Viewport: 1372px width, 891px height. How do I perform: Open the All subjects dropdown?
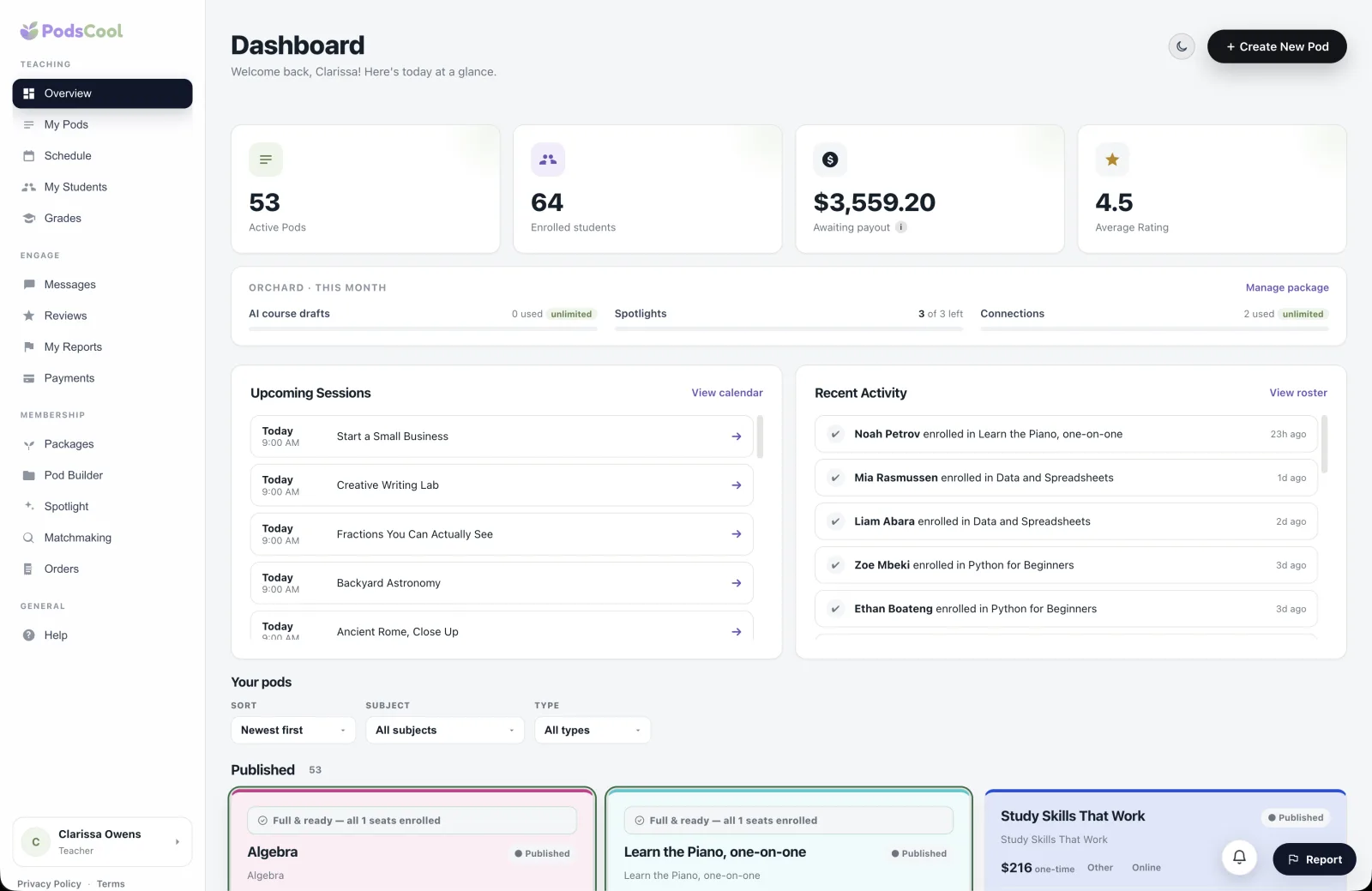pyautogui.click(x=444, y=731)
